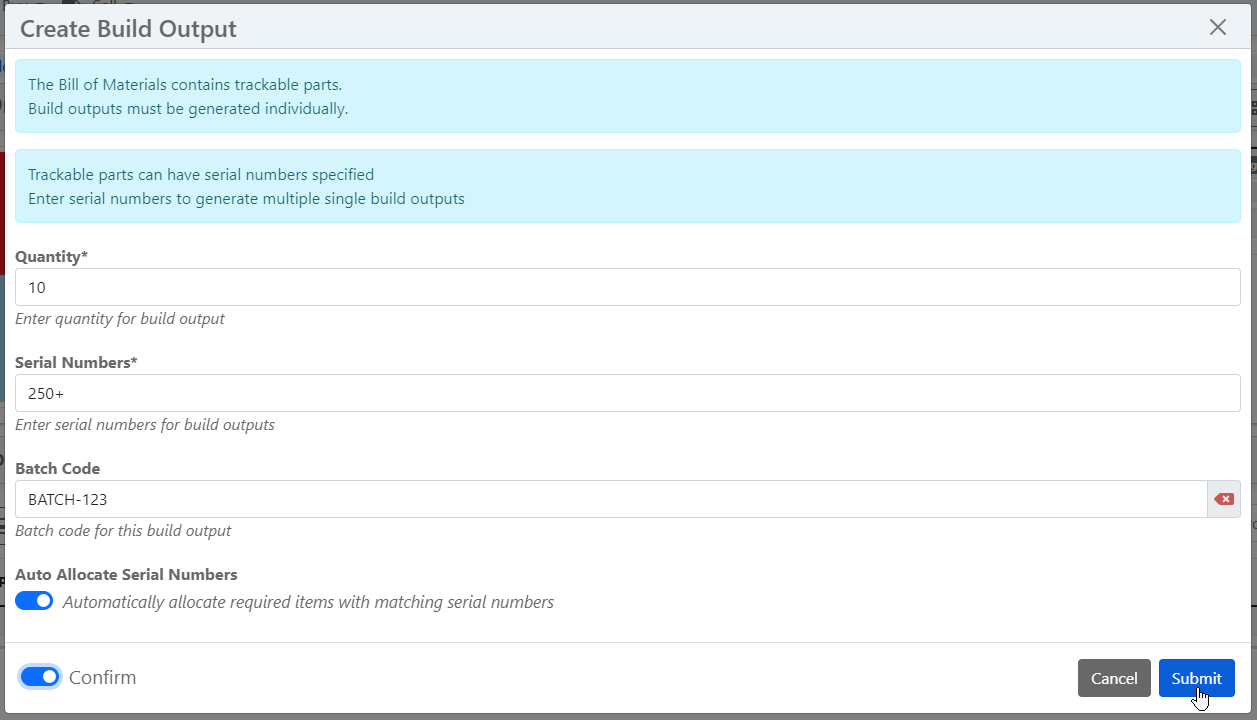Select help text "Enter quantity for build output"

pyautogui.click(x=120, y=319)
